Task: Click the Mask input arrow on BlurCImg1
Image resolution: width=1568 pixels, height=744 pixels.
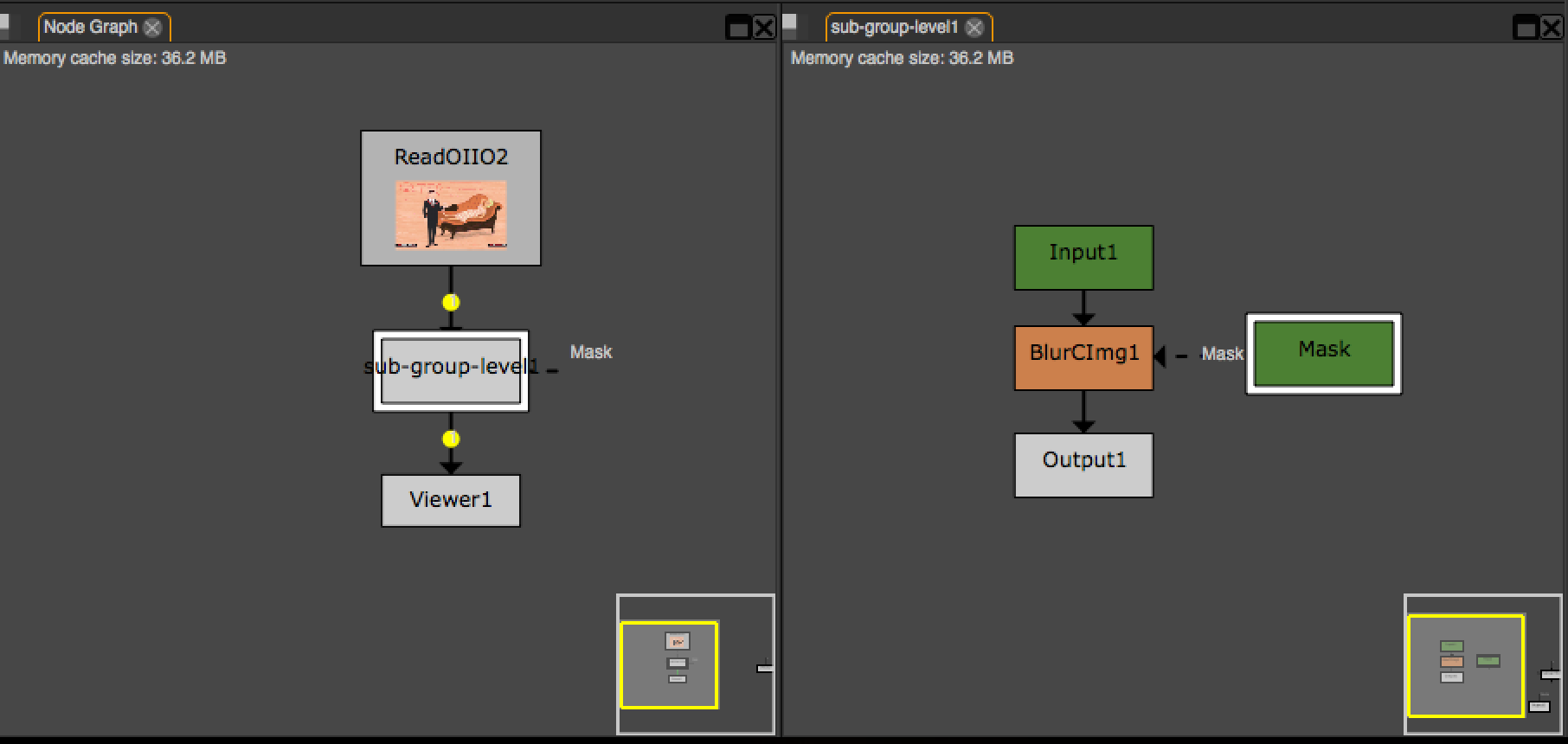Action: (x=1160, y=356)
